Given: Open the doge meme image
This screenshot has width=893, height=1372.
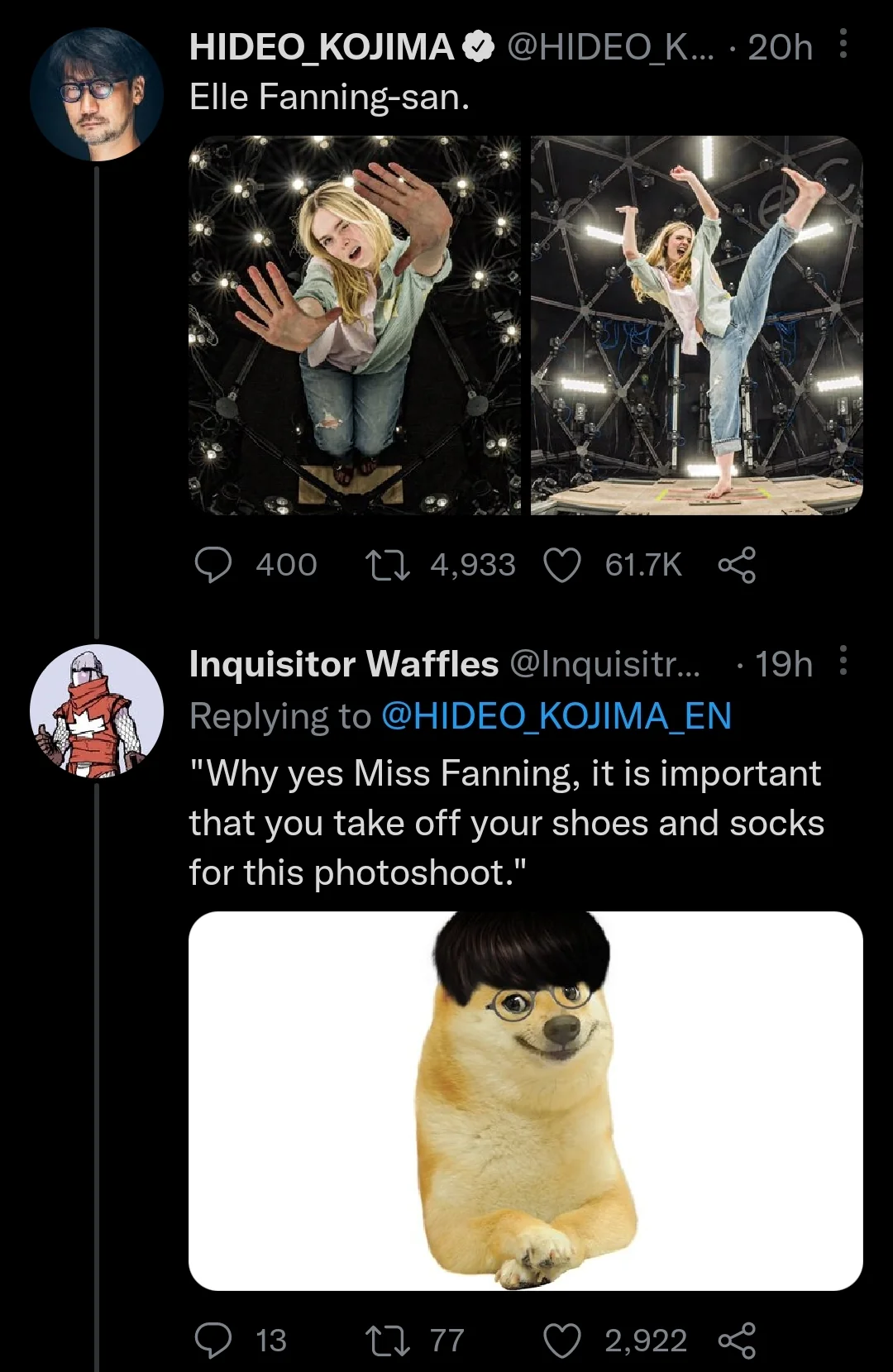Looking at the screenshot, I should 526,1101.
